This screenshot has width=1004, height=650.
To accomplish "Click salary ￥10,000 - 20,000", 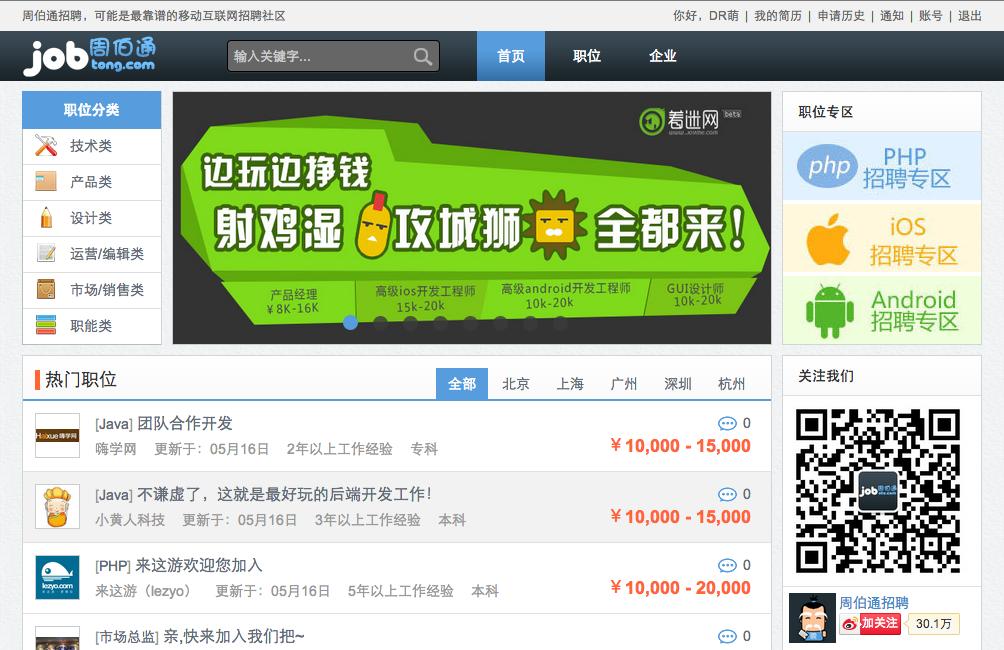I will [x=680, y=588].
